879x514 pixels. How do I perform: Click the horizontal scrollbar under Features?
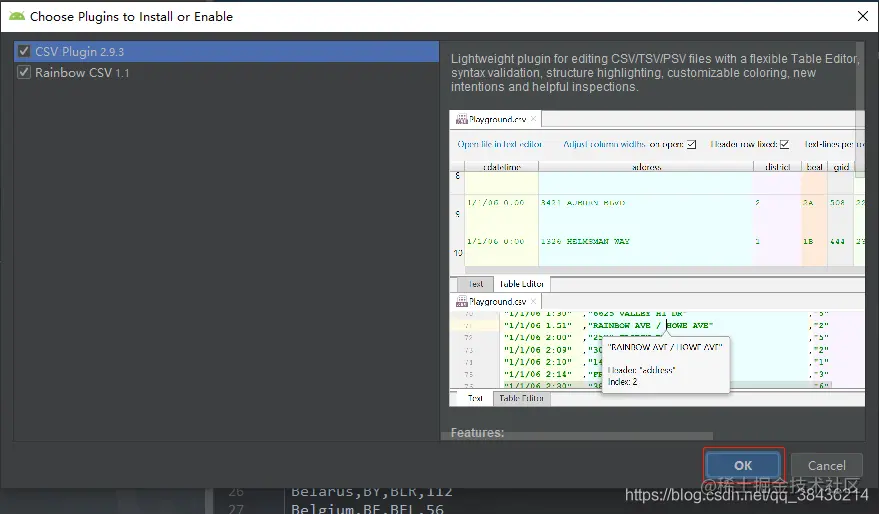click(577, 436)
